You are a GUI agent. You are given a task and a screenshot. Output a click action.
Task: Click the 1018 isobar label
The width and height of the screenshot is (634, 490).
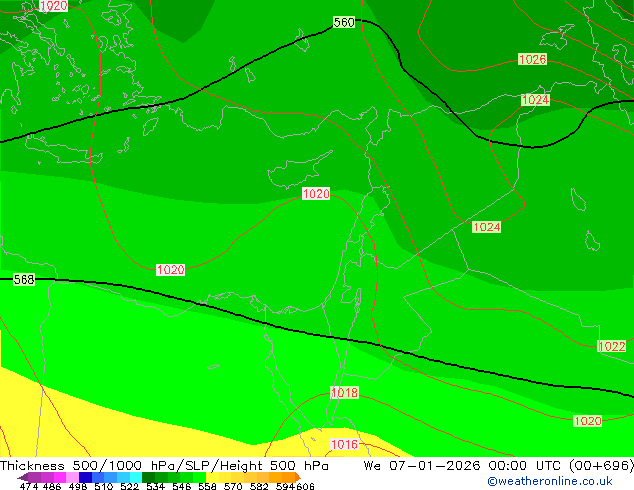click(x=344, y=393)
